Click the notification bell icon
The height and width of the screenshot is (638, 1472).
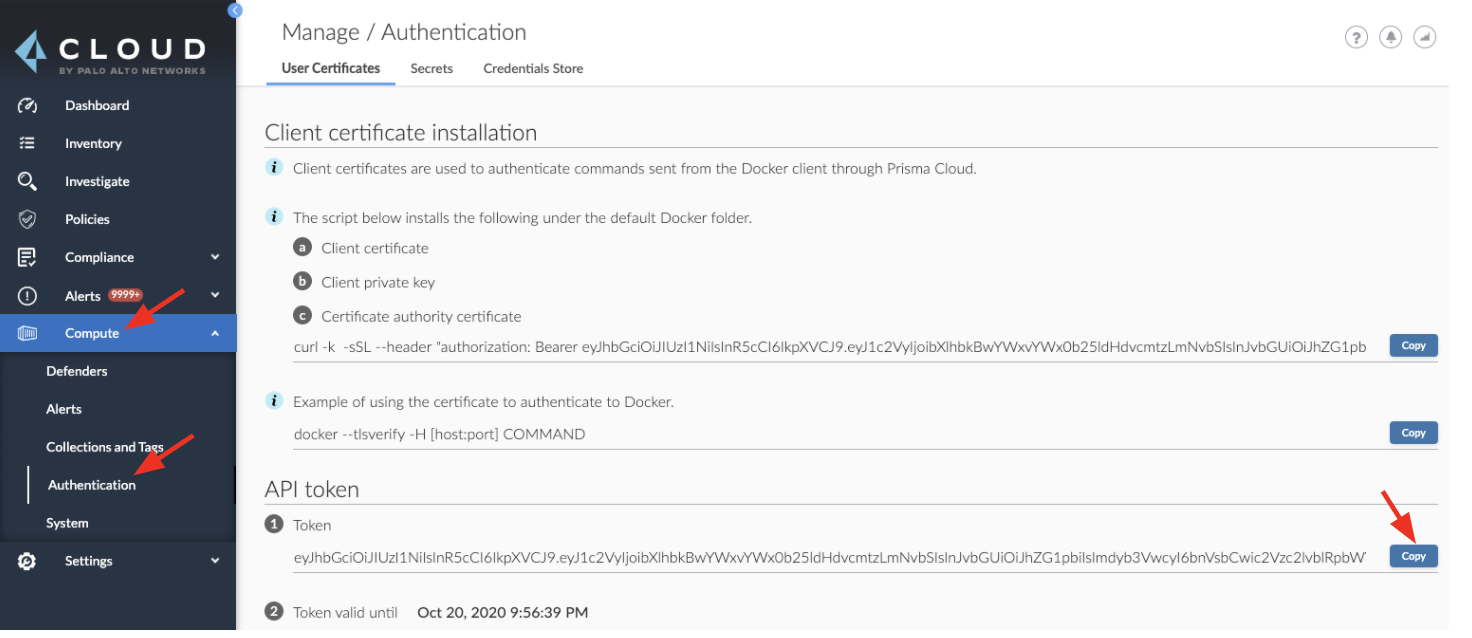coord(1390,36)
